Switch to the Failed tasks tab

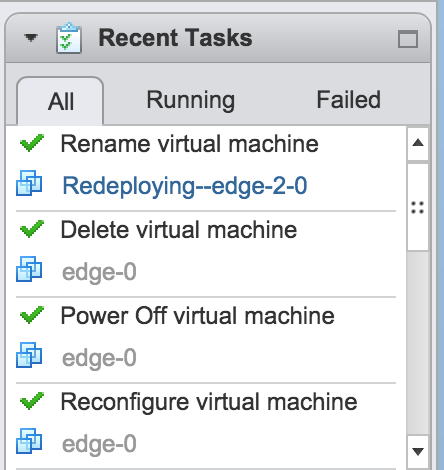coord(349,100)
